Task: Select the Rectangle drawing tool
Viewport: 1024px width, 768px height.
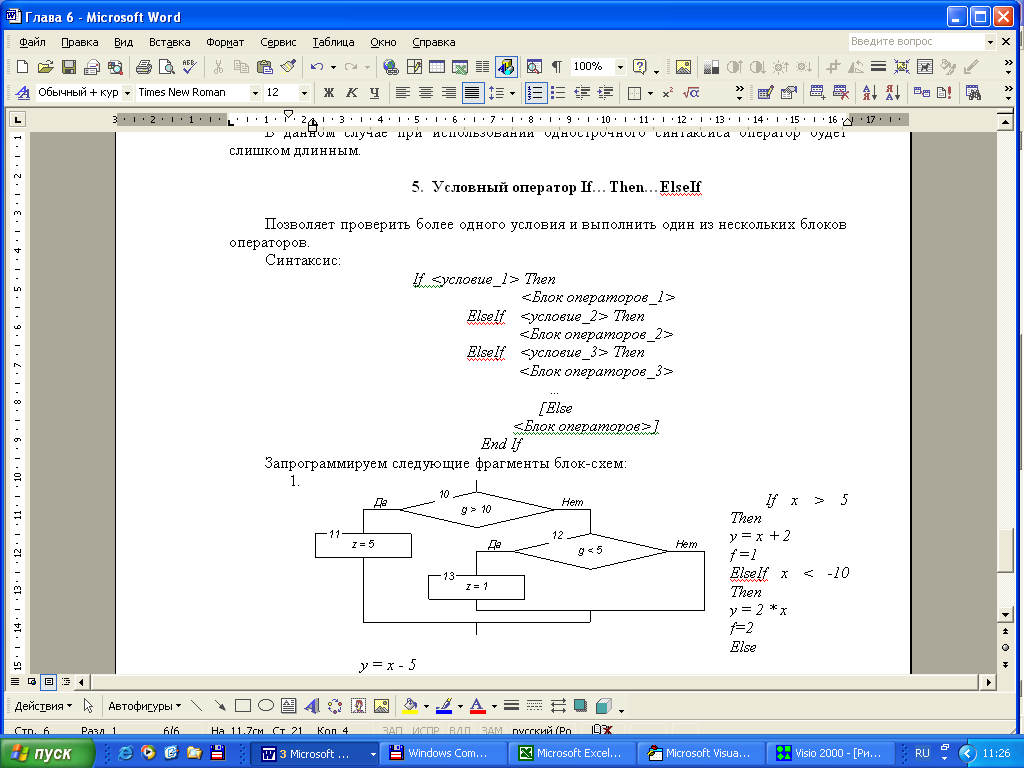Action: click(x=243, y=706)
